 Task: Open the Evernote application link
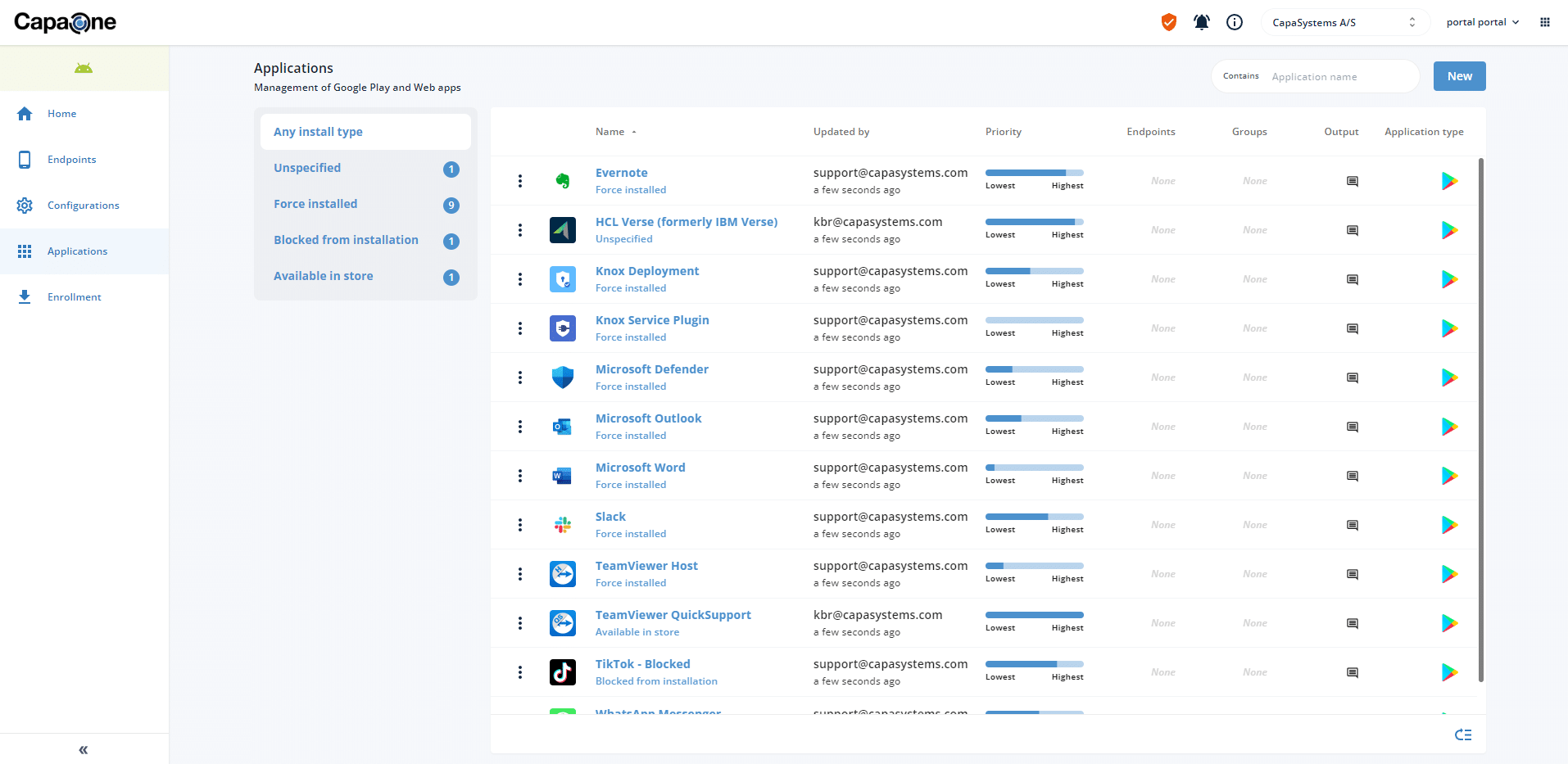pyautogui.click(x=621, y=173)
